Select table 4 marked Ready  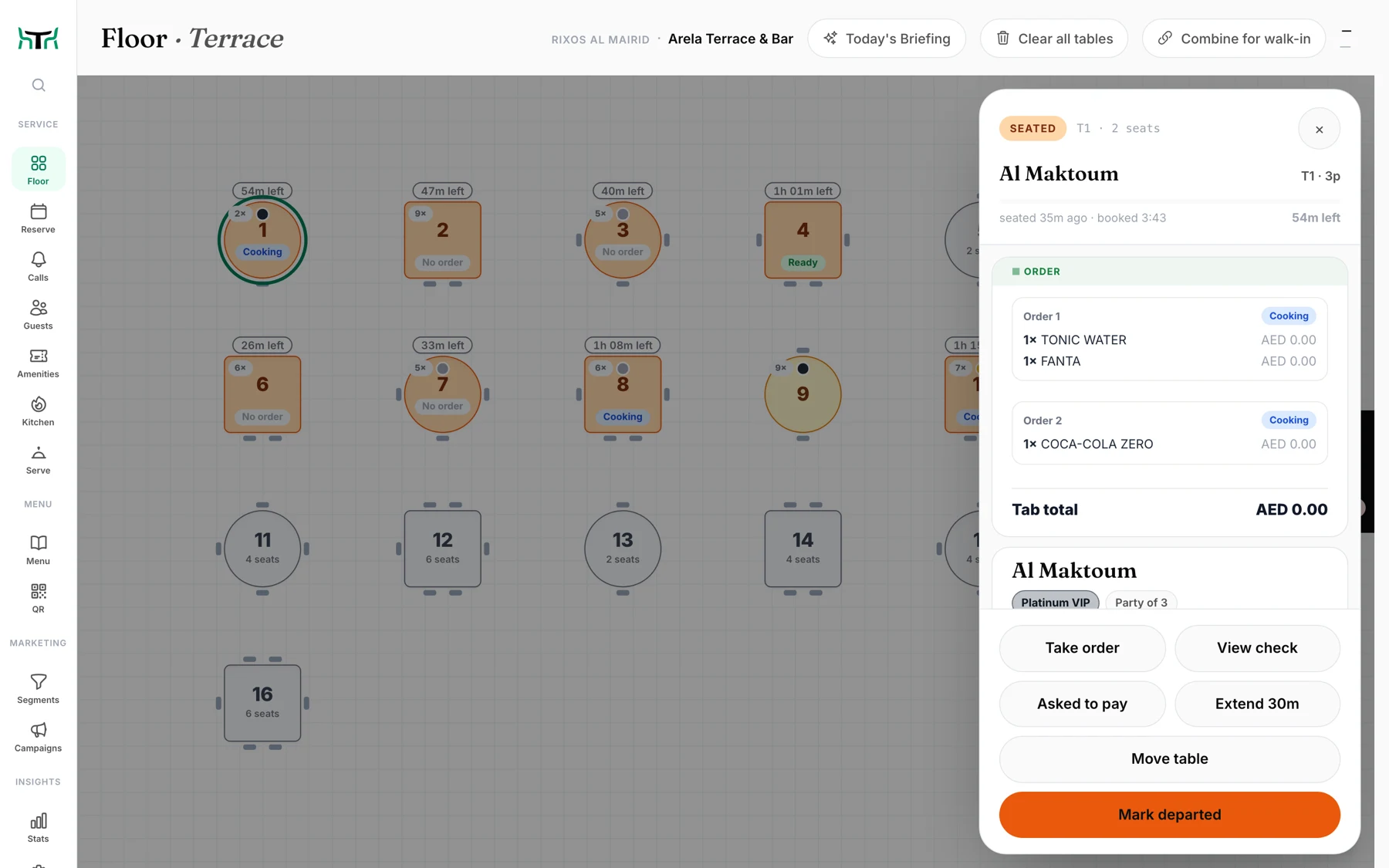[x=803, y=240]
